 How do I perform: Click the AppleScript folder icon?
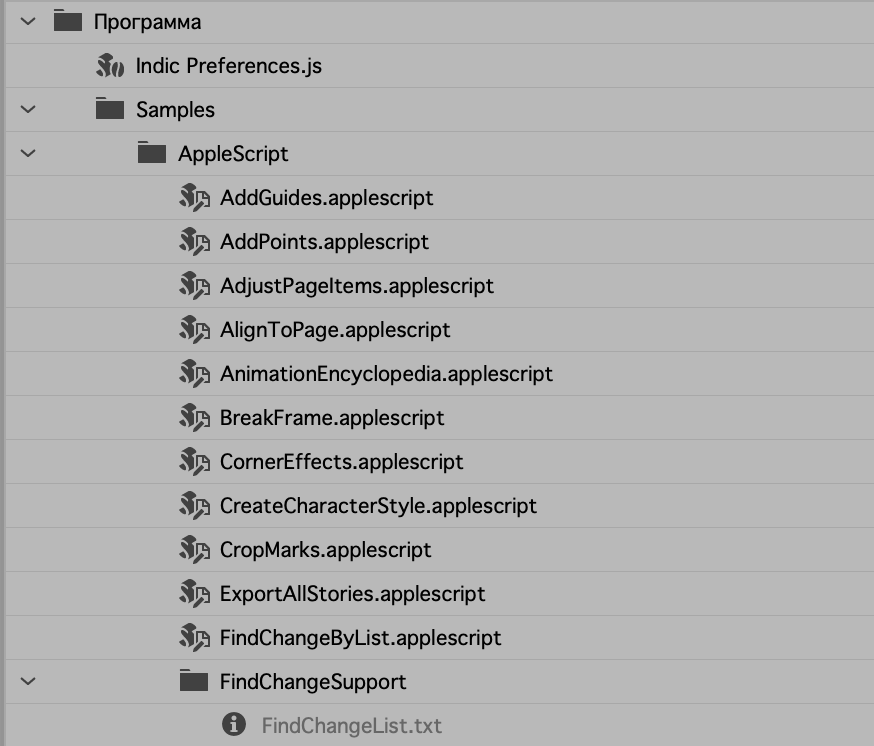152,153
